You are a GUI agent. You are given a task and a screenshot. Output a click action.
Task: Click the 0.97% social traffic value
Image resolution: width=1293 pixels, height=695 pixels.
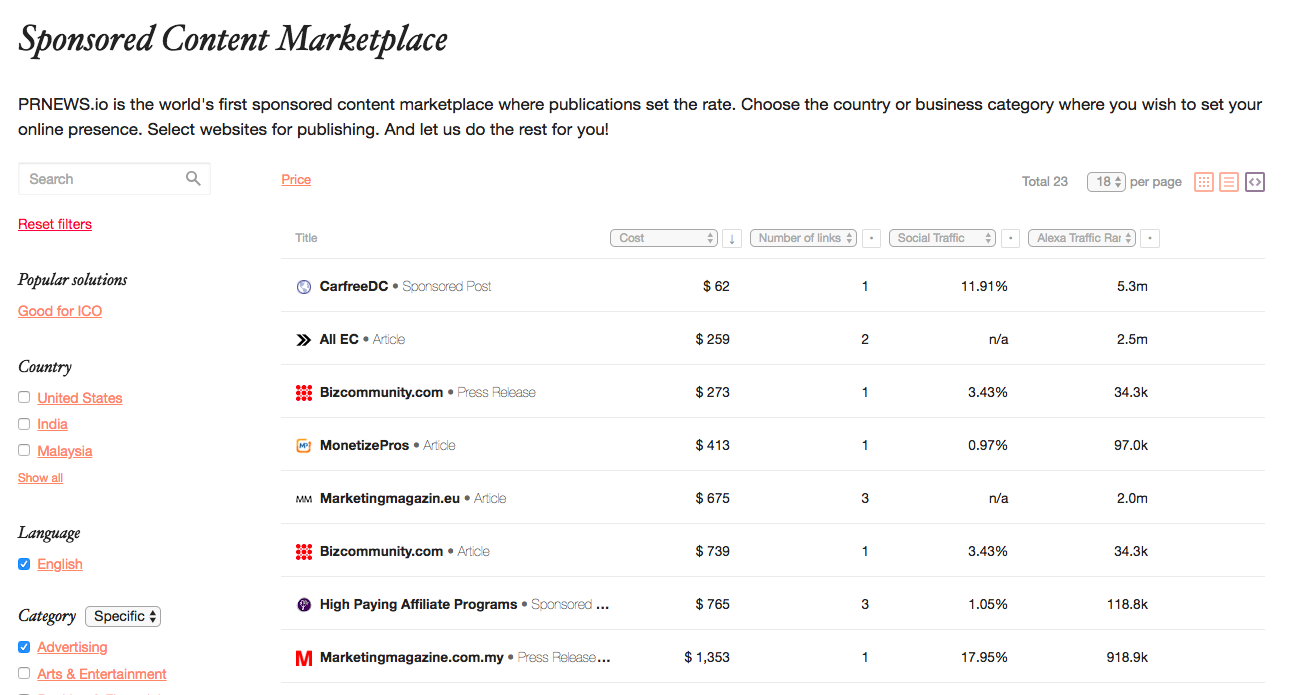(x=988, y=445)
